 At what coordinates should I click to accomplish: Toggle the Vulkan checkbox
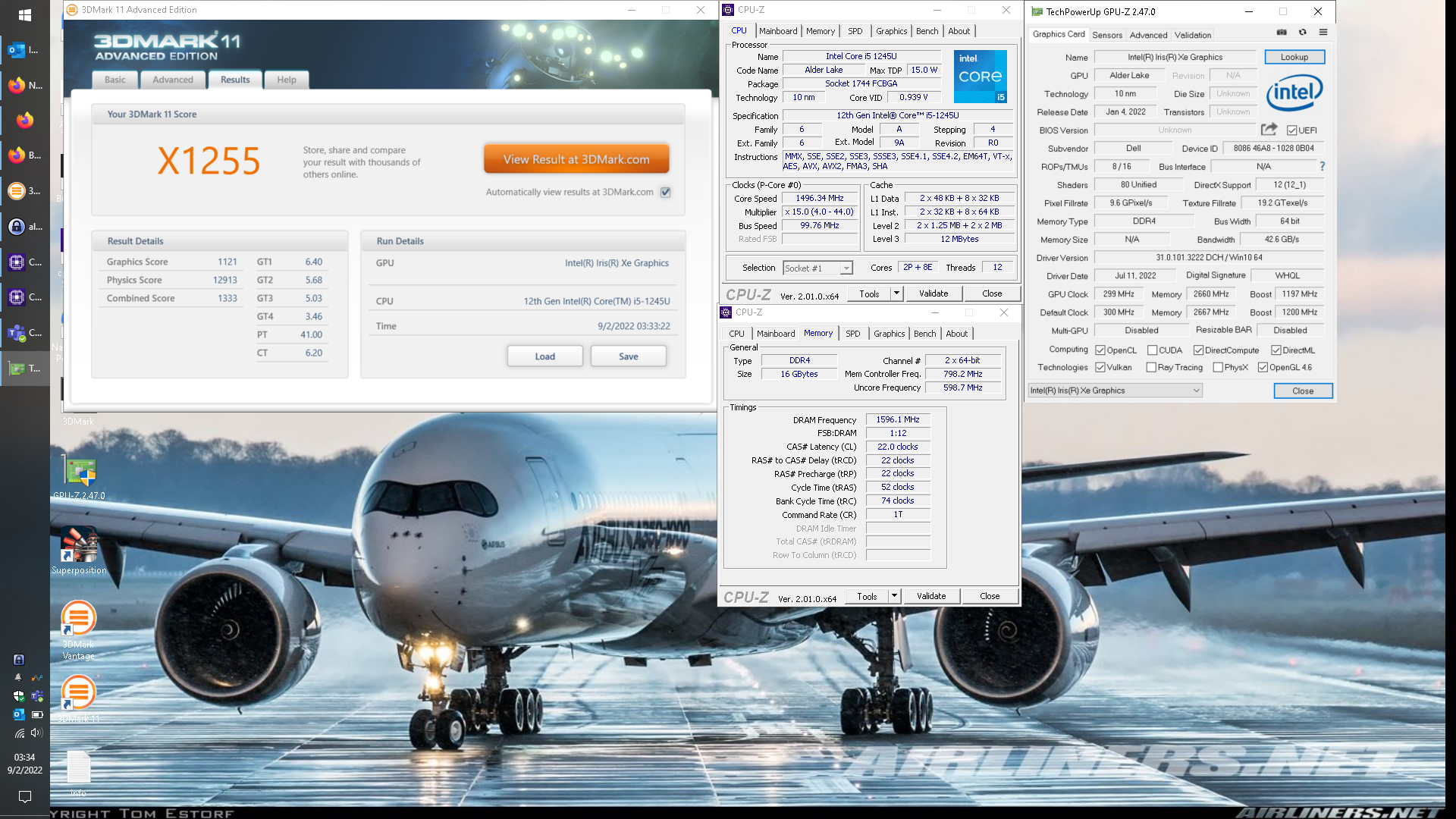pos(1100,368)
